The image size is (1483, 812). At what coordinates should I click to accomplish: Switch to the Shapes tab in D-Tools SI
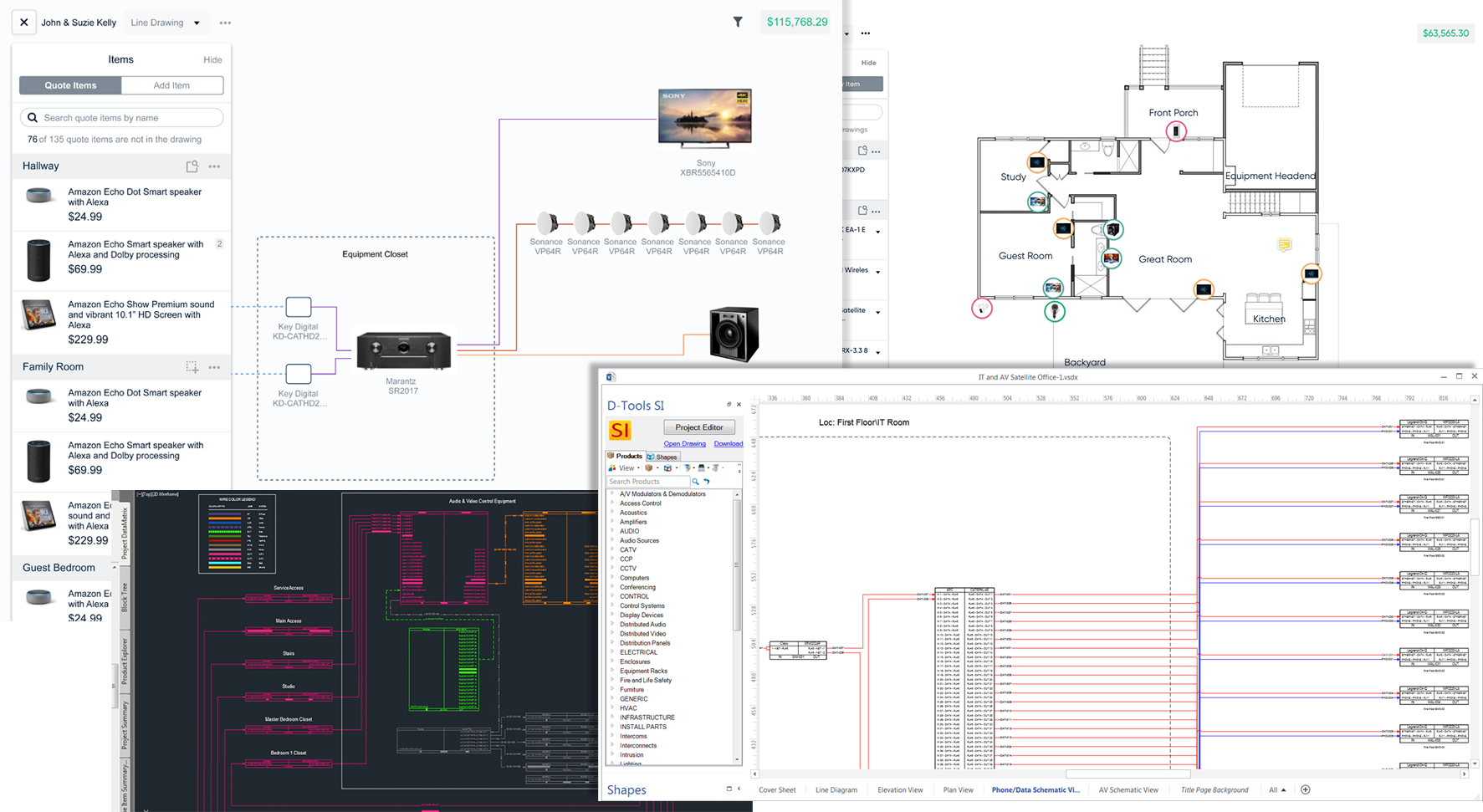click(662, 457)
